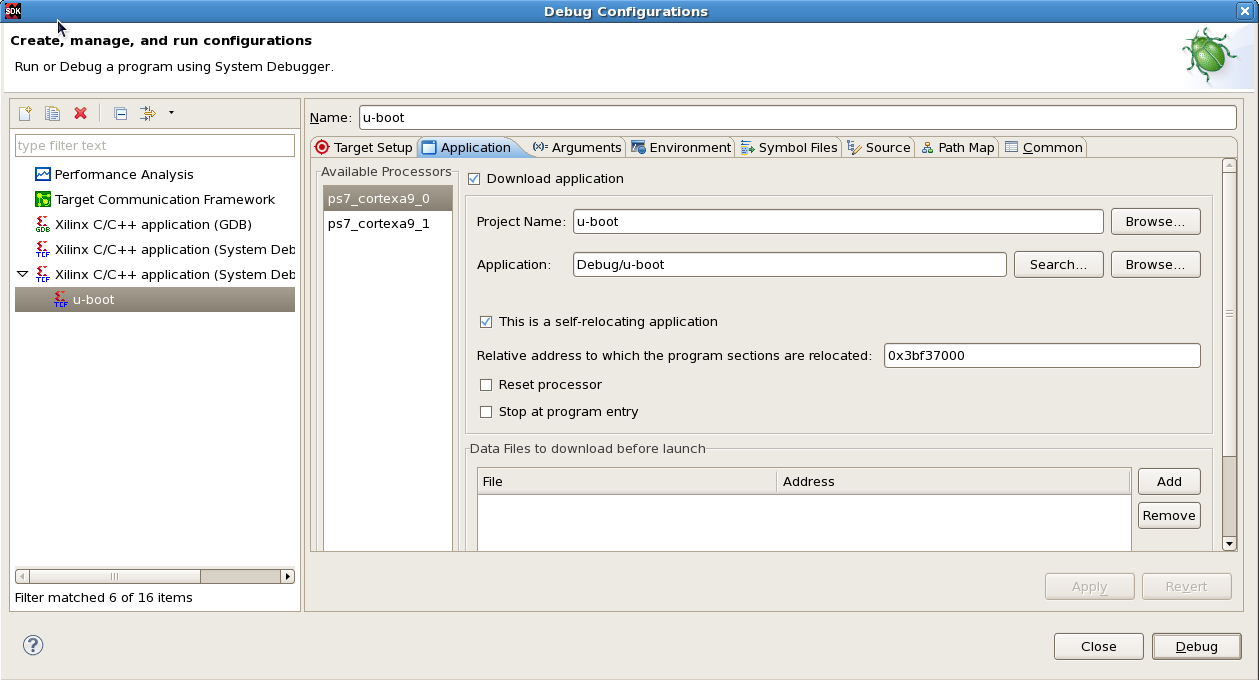Click the Target Communication Framework icon
Viewport: 1259px width, 680px height.
(x=43, y=199)
